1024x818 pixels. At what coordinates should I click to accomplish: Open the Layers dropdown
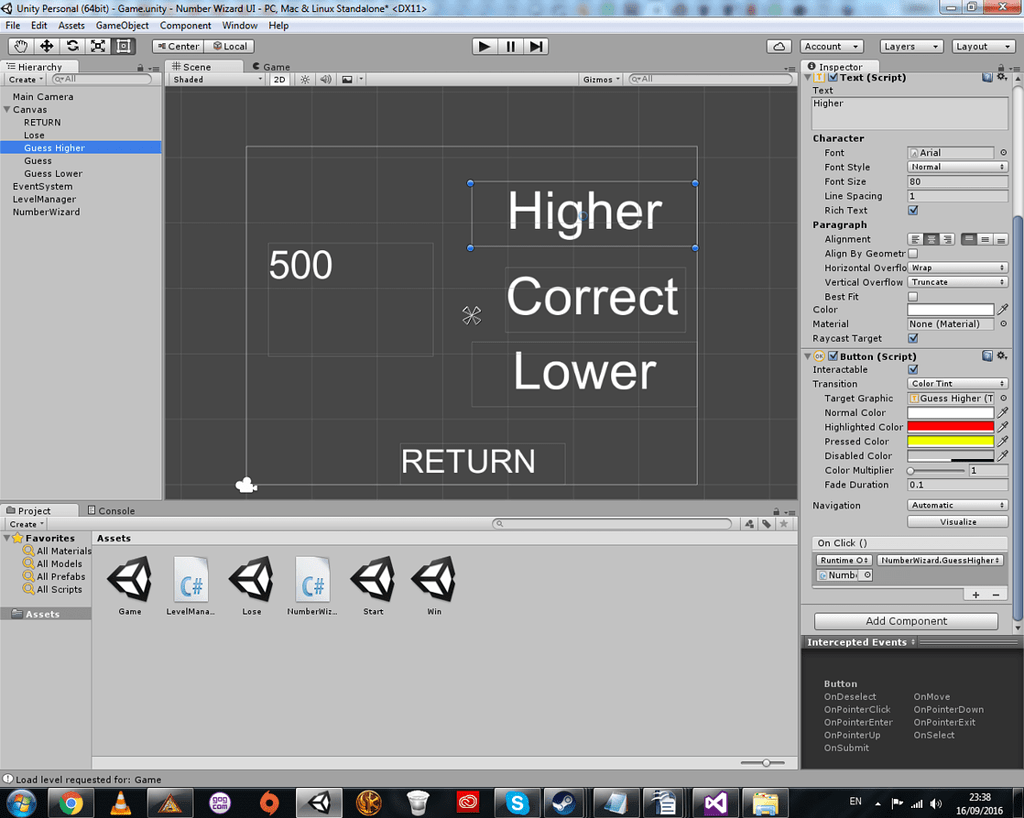point(911,46)
